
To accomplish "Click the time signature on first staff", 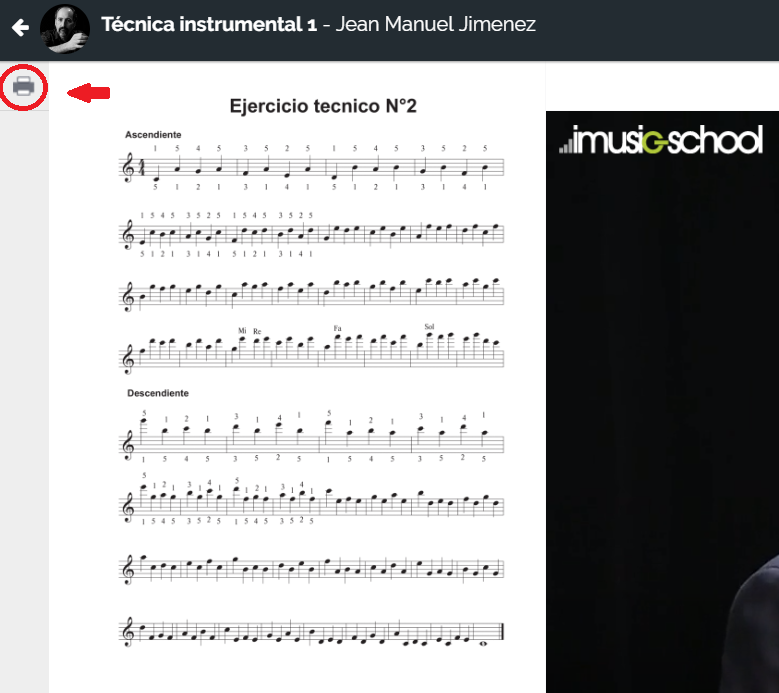I will pyautogui.click(x=142, y=168).
